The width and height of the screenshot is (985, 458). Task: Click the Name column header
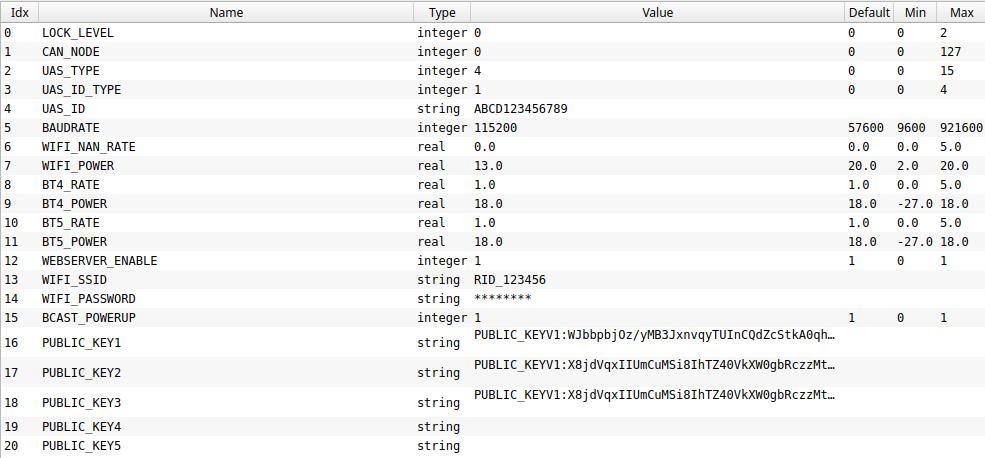pos(226,13)
